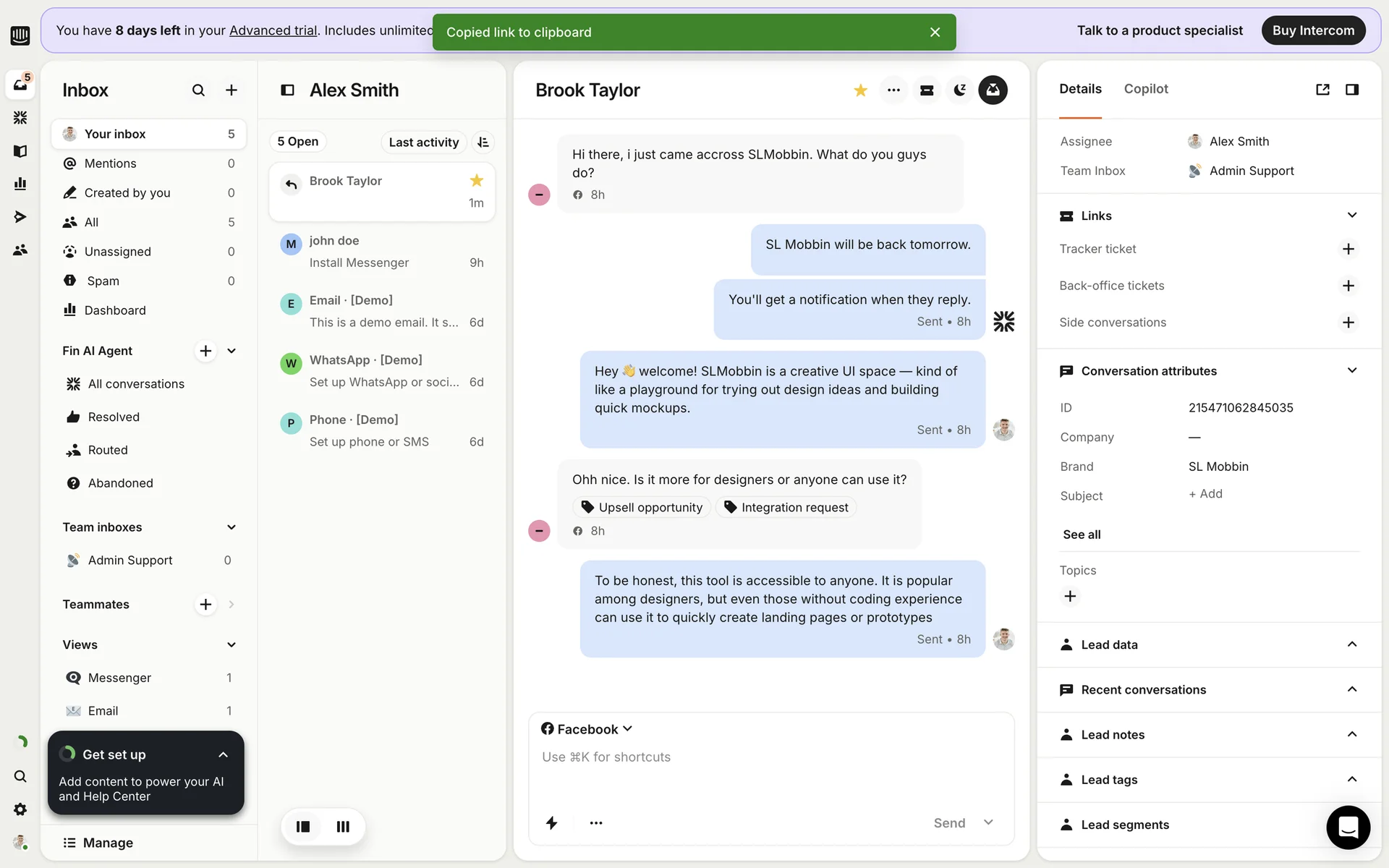Open the Fin AI sidebar icon

click(20, 117)
